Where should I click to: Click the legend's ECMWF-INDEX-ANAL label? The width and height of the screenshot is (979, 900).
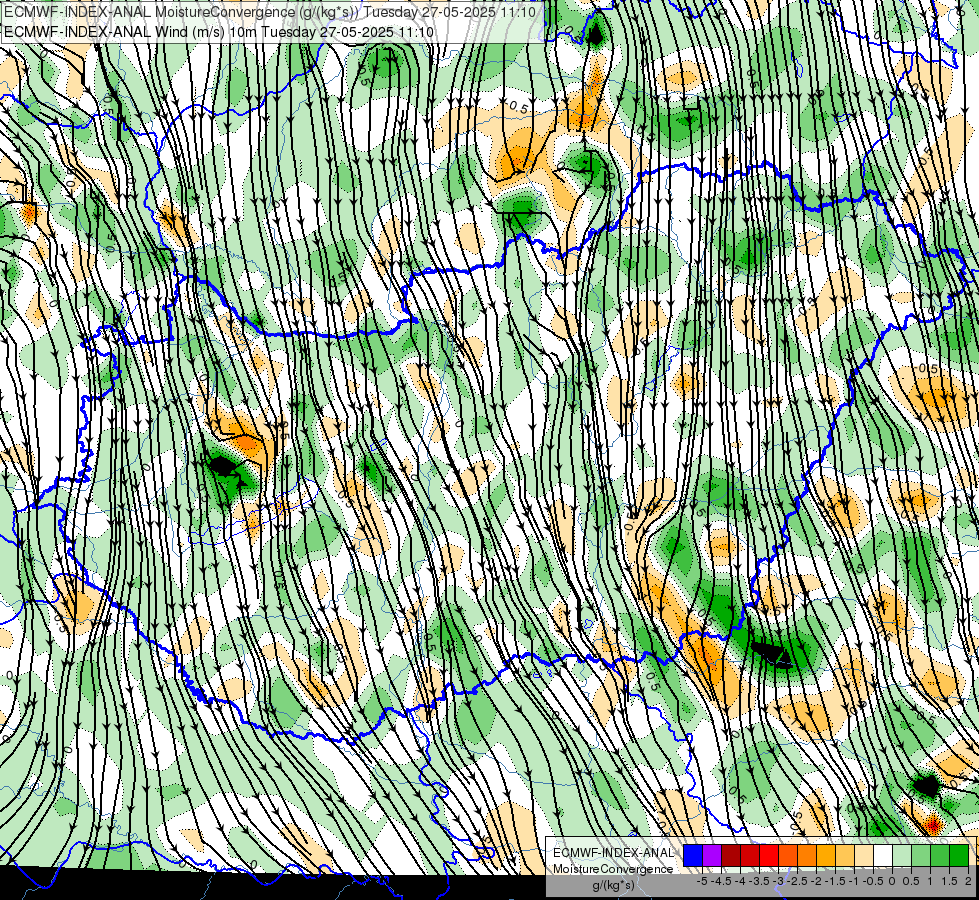tap(613, 853)
